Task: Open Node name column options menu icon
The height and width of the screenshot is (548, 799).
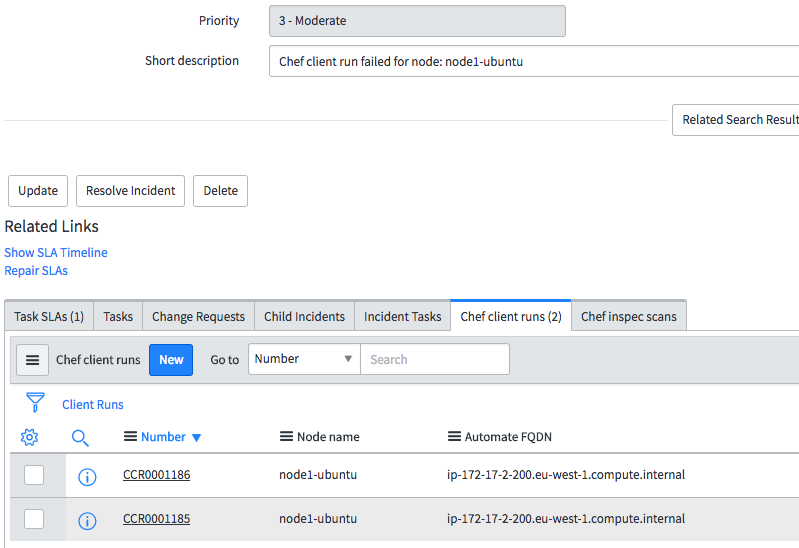Action: click(x=286, y=436)
